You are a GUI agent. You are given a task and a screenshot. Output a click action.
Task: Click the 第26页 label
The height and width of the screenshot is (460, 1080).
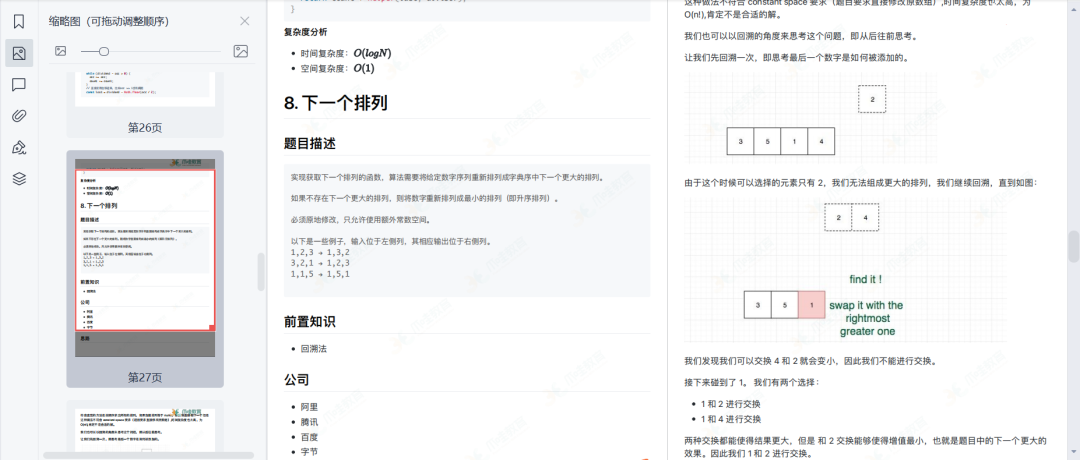[145, 127]
